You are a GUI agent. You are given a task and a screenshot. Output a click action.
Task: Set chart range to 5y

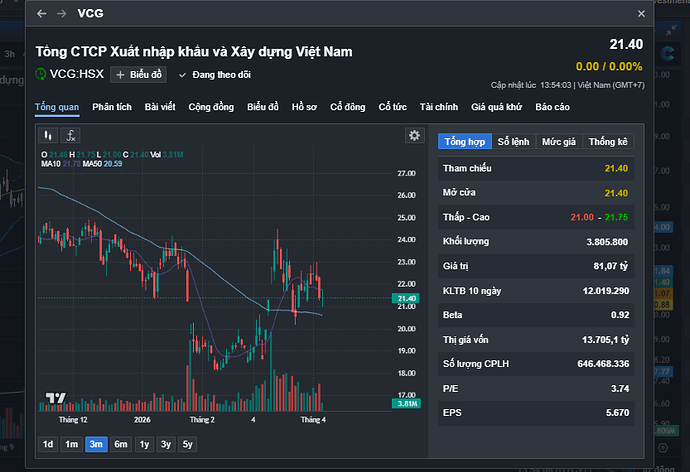coord(188,444)
